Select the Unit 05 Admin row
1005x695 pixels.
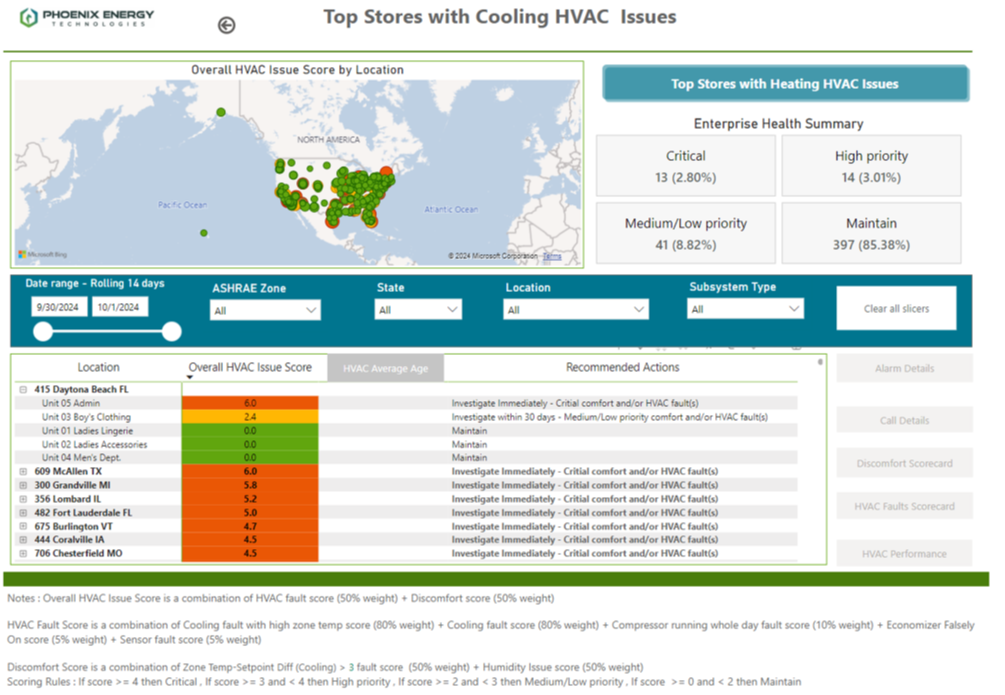click(x=406, y=403)
